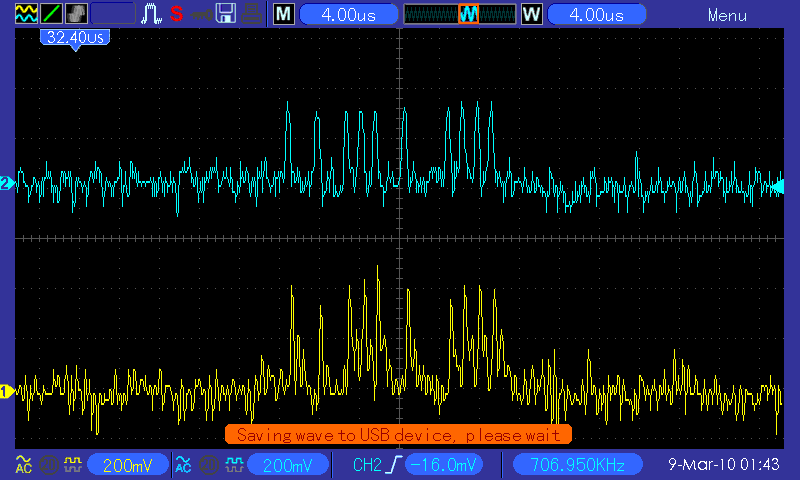Click the orange Saving wave to USB message
Screen dimensions: 800x480
click(x=398, y=435)
